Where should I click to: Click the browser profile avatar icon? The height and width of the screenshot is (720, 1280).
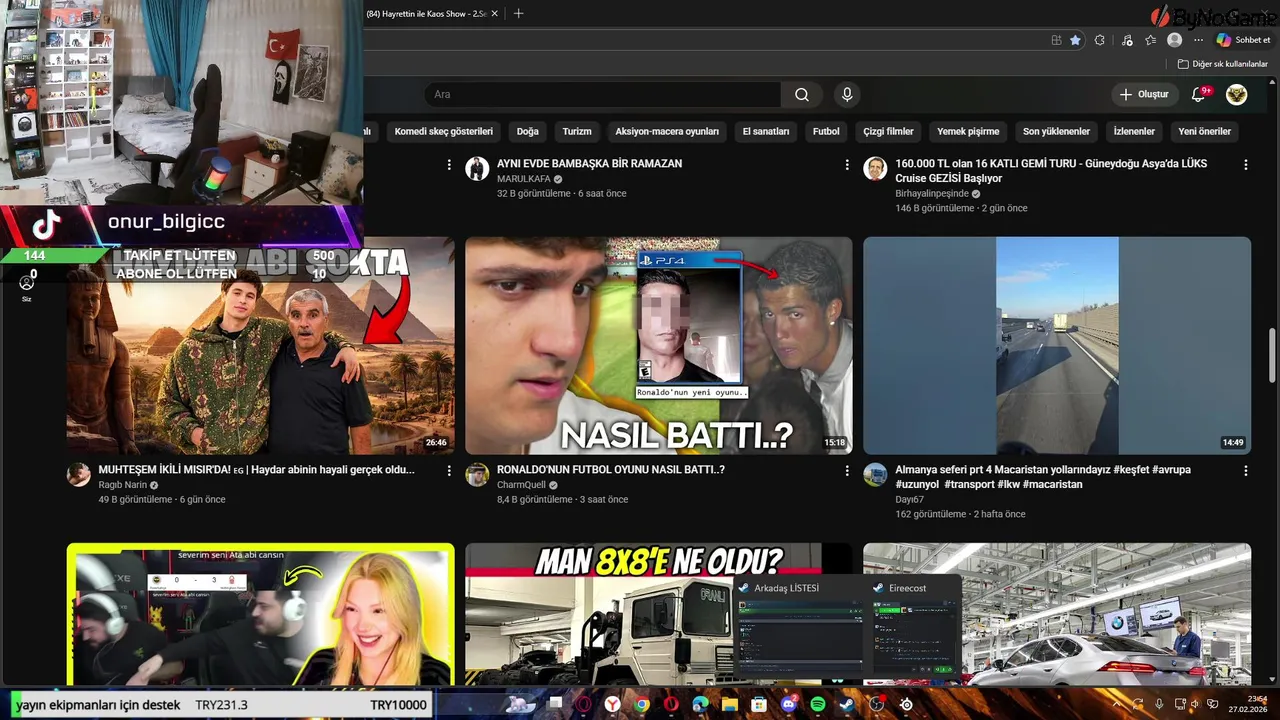point(1175,40)
